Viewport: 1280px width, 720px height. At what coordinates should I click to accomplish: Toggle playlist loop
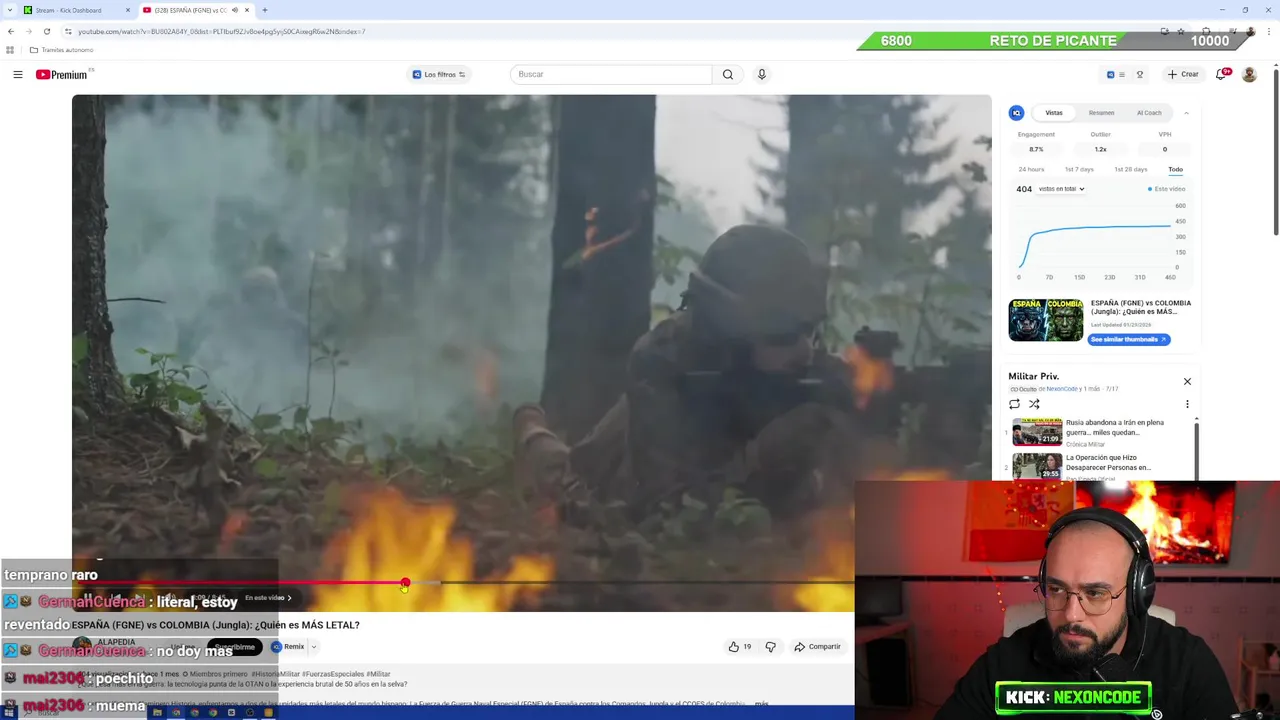coord(1015,404)
